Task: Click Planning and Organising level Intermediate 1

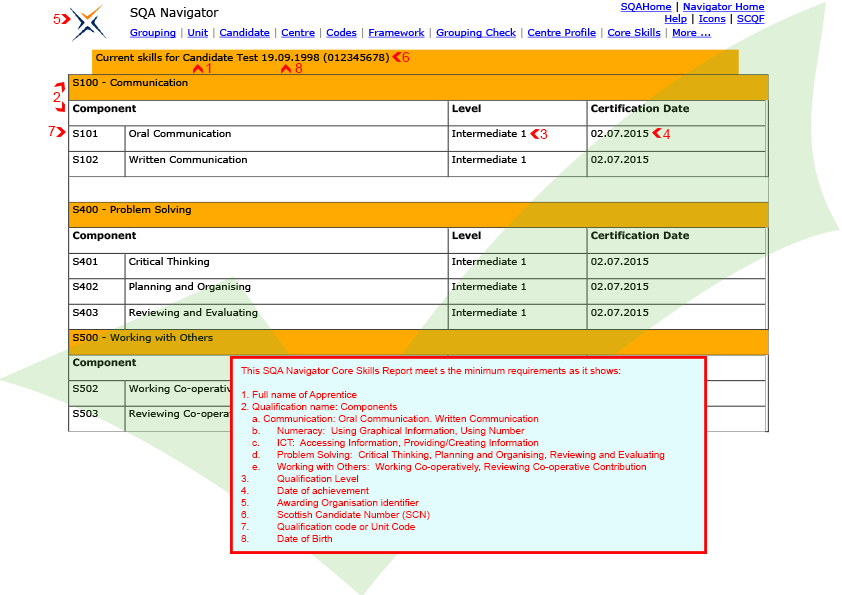Action: click(x=518, y=292)
